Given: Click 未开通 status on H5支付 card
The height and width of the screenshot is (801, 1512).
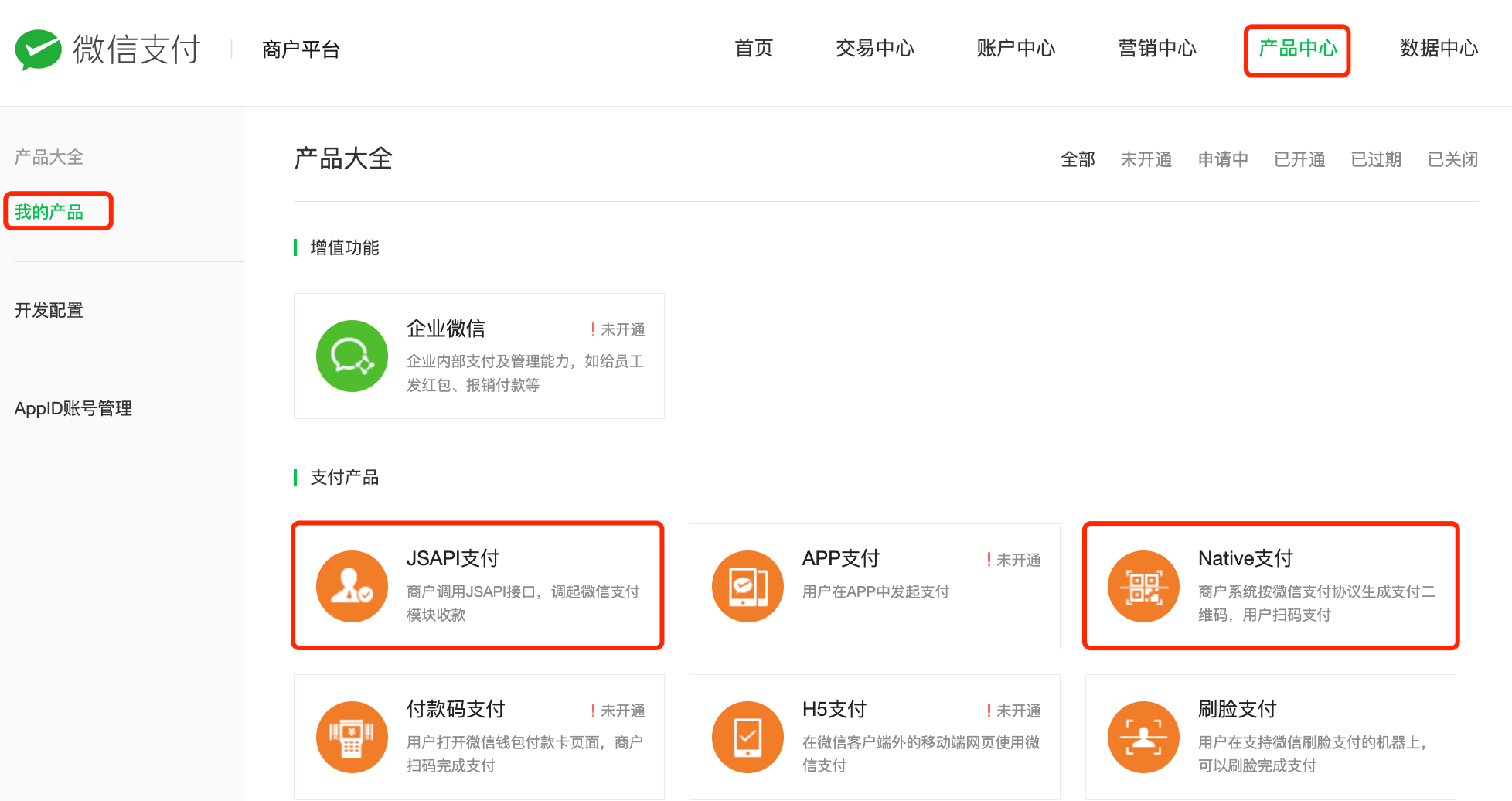Looking at the screenshot, I should coord(1013,711).
